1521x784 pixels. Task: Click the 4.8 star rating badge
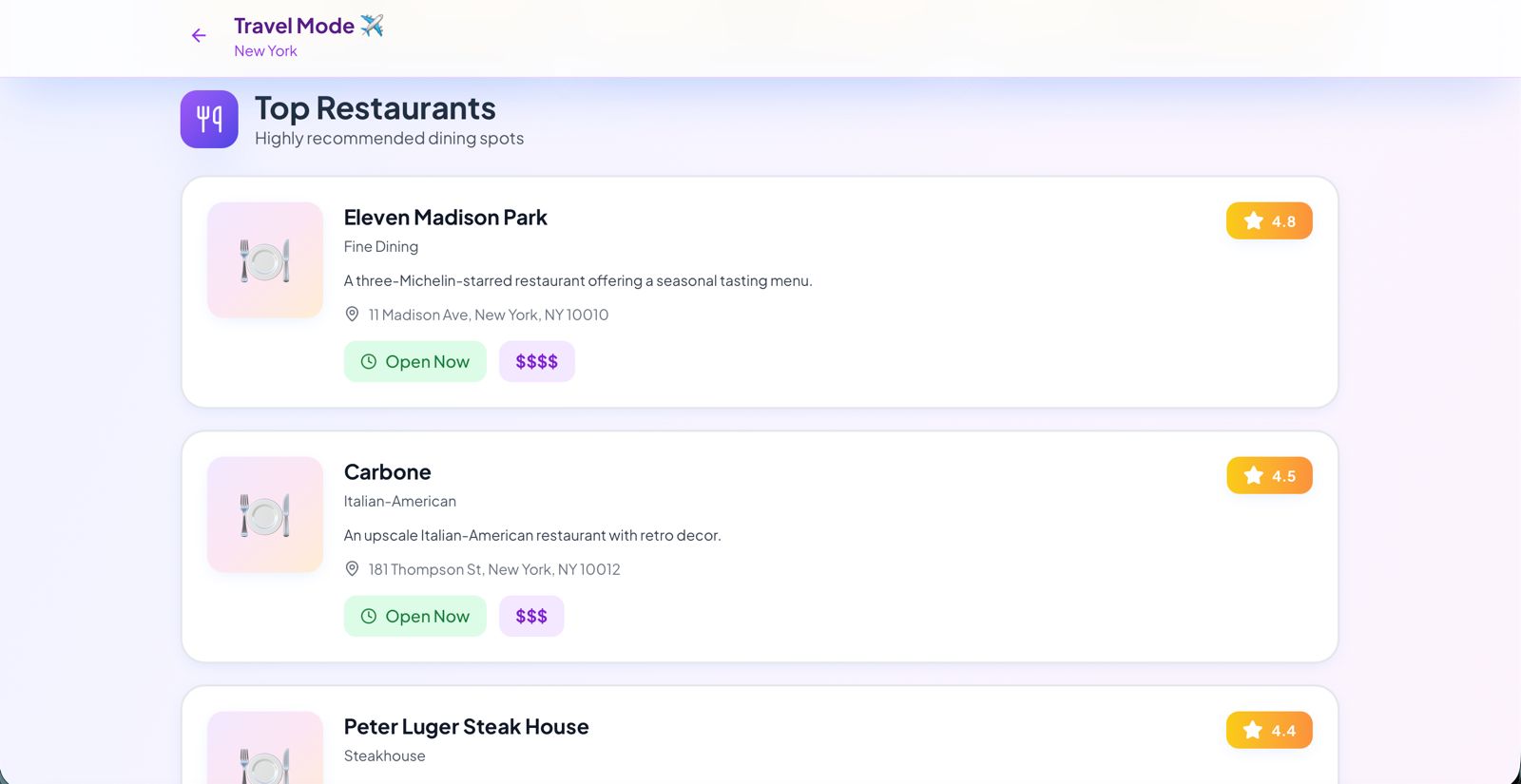[x=1269, y=220]
